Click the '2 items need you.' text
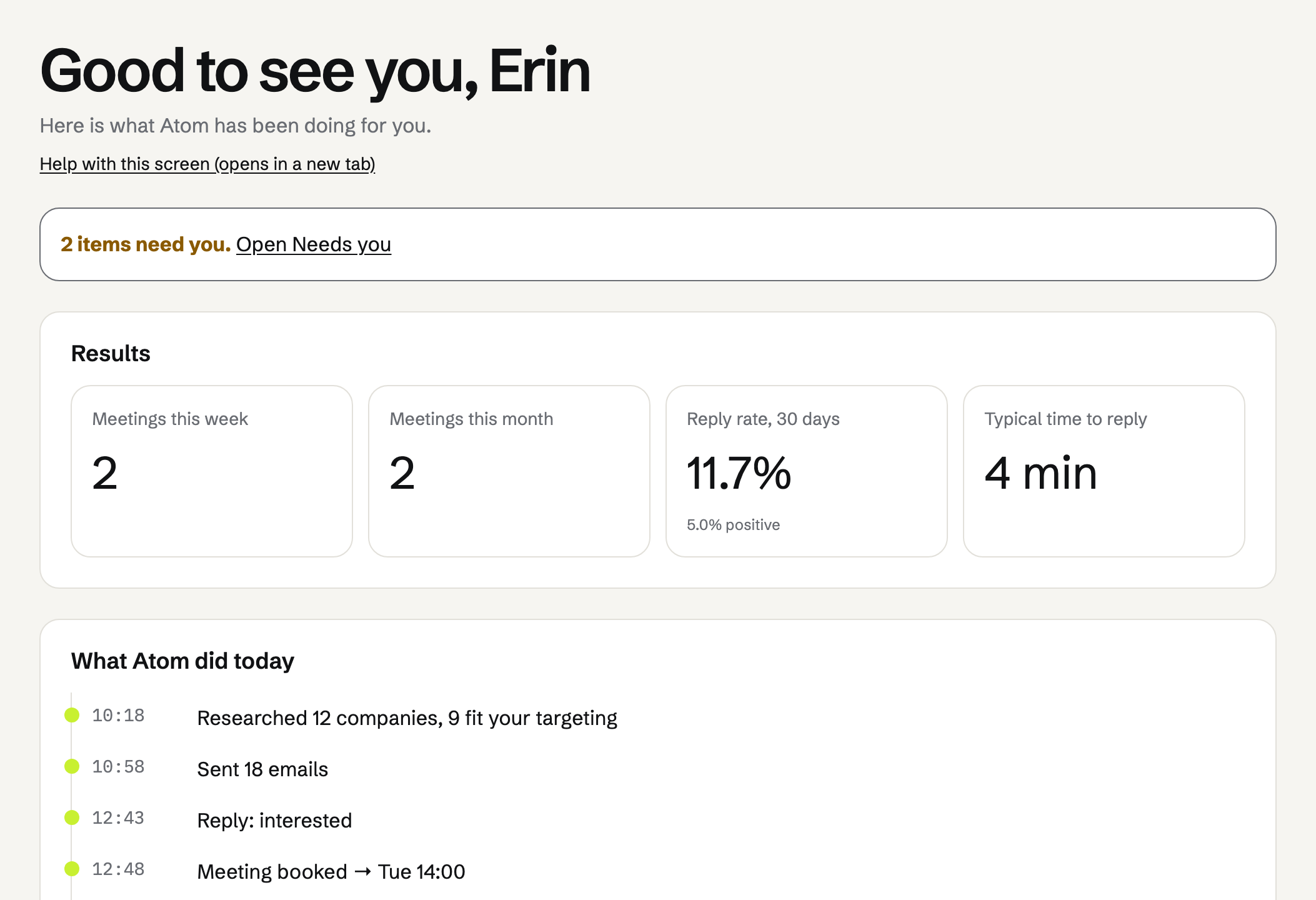Viewport: 1316px width, 900px height. 146,244
